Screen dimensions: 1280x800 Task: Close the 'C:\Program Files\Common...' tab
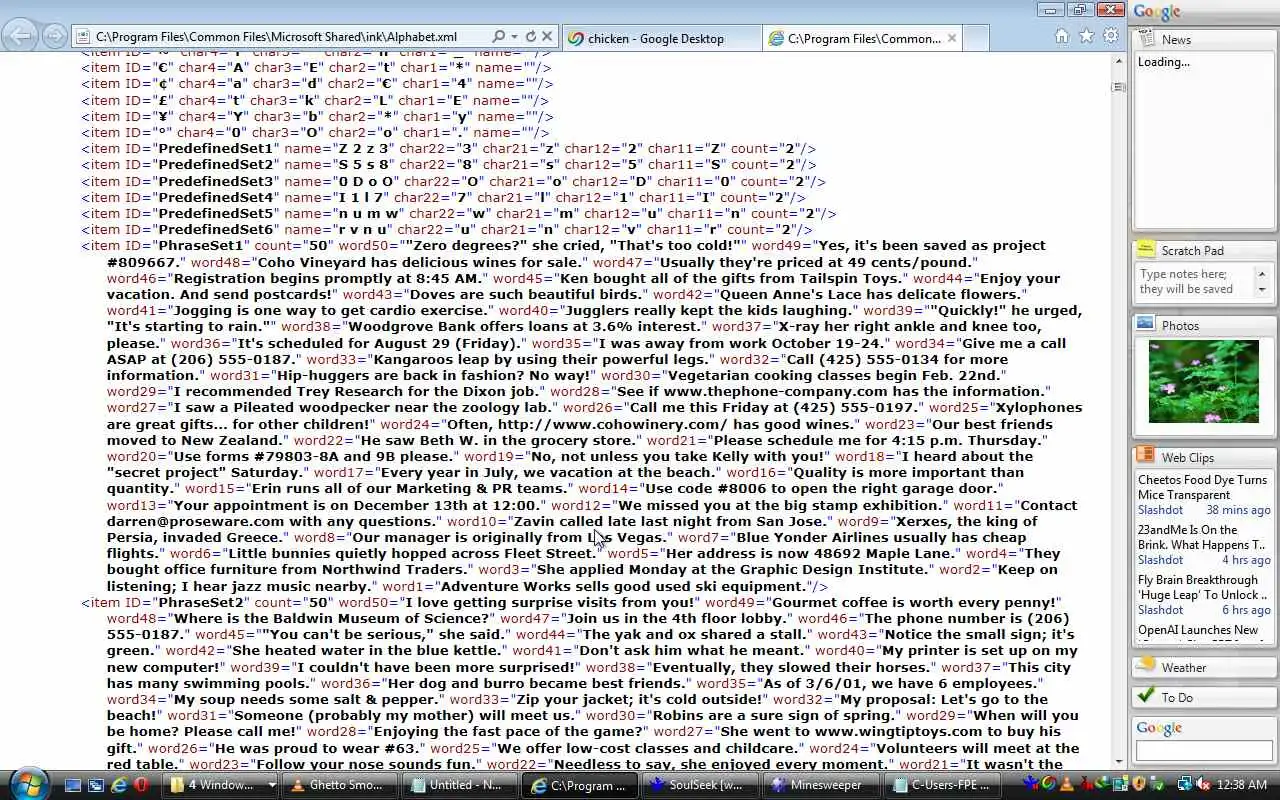click(x=952, y=39)
